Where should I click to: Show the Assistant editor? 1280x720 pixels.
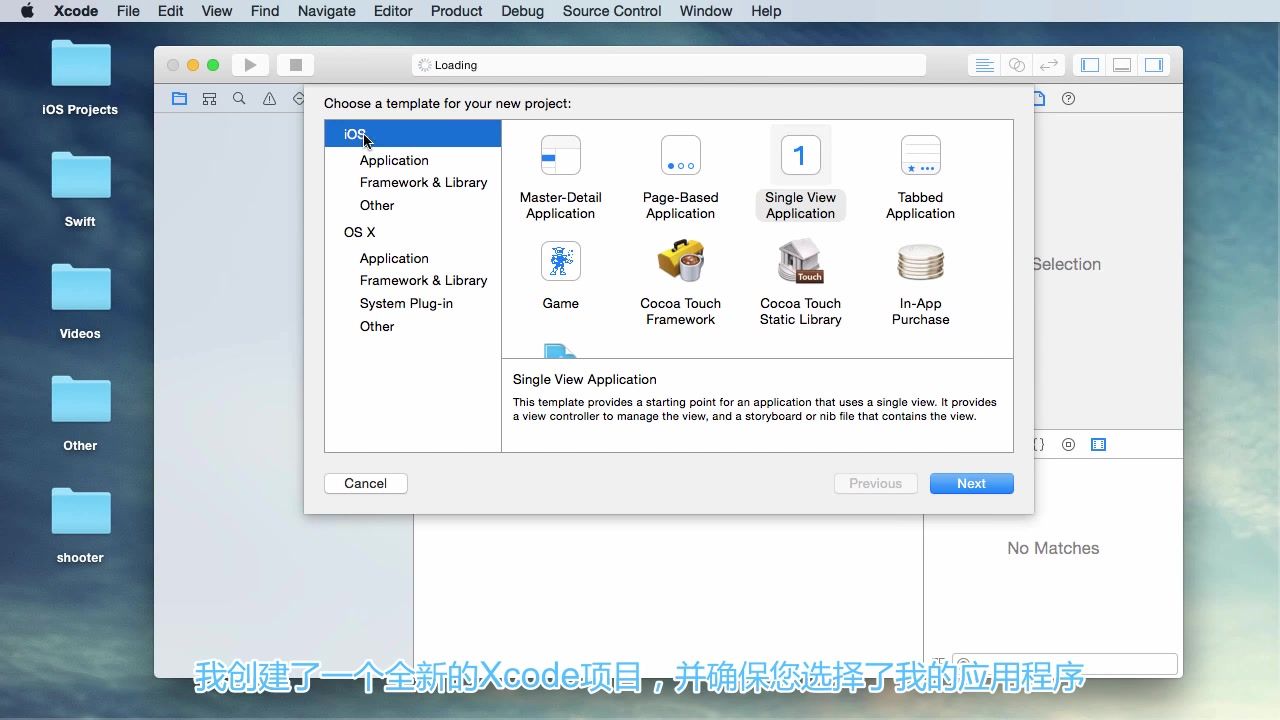tap(1017, 65)
